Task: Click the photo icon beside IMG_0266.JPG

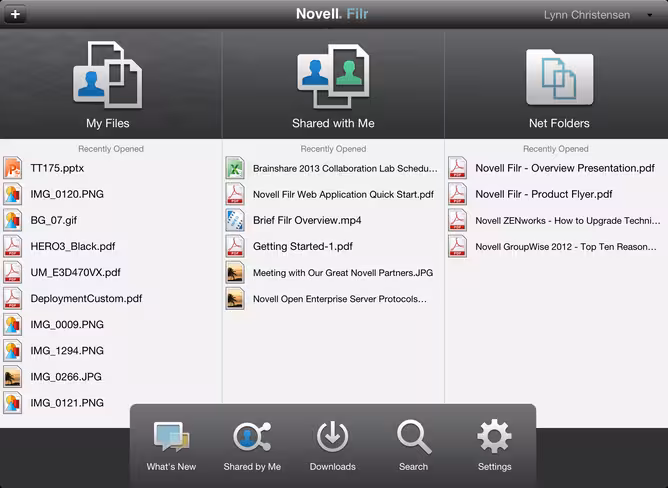Action: [x=13, y=377]
